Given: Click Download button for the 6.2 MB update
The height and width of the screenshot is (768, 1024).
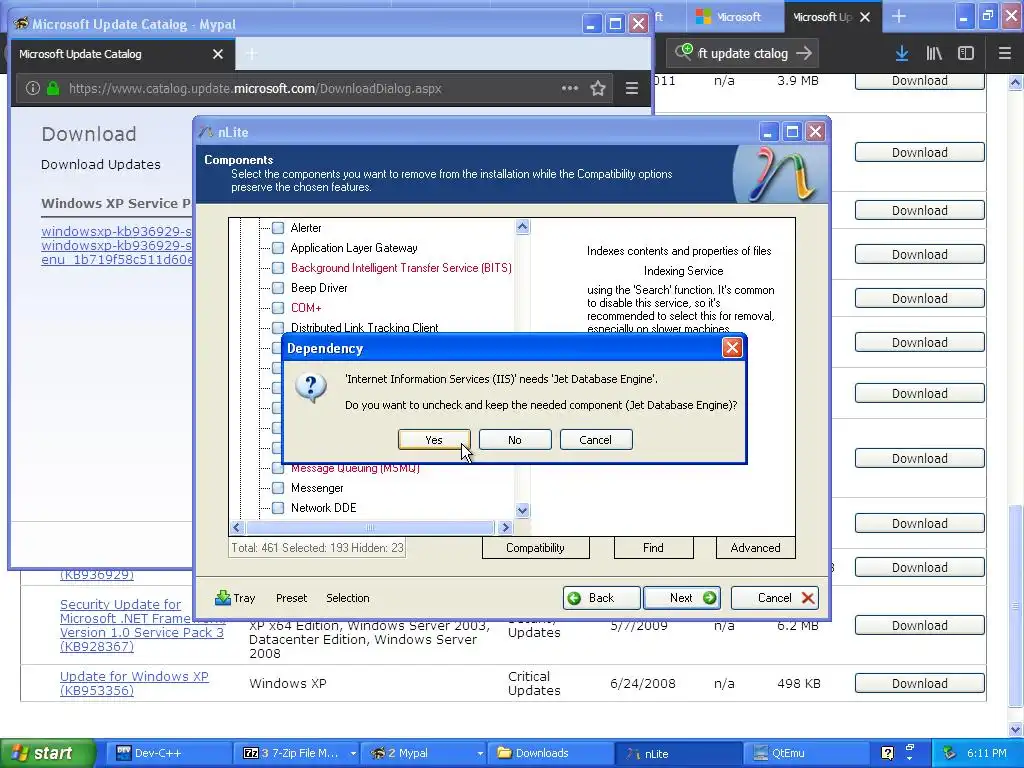Looking at the screenshot, I should pos(920,626).
